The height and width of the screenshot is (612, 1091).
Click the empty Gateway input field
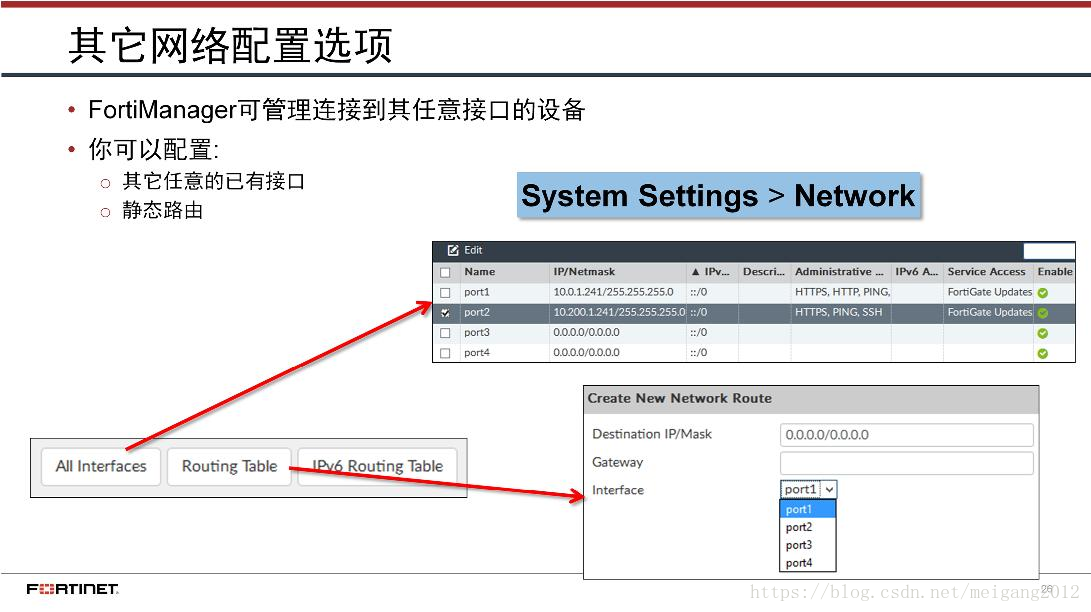click(x=907, y=463)
